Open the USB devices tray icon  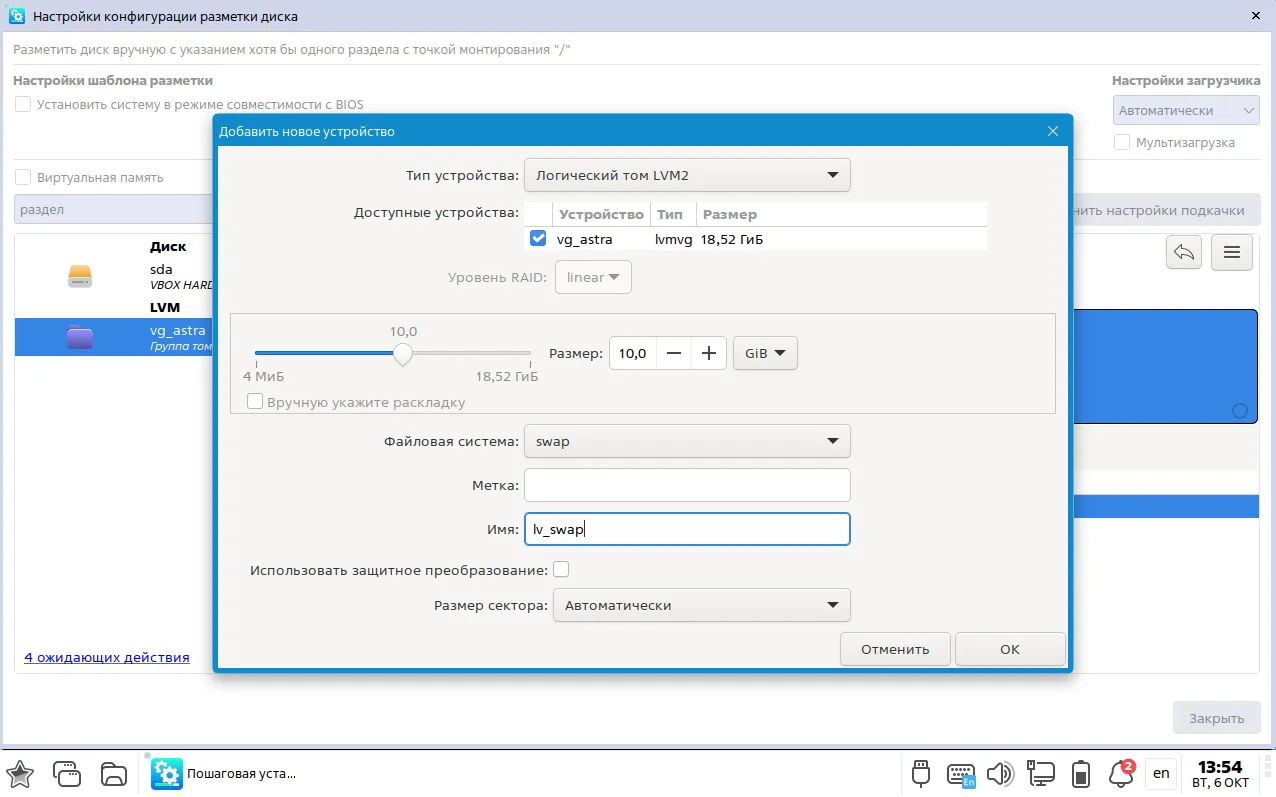(921, 773)
